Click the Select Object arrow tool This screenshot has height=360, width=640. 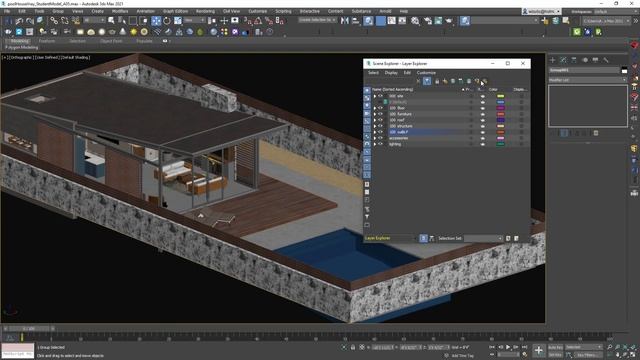click(x=111, y=20)
